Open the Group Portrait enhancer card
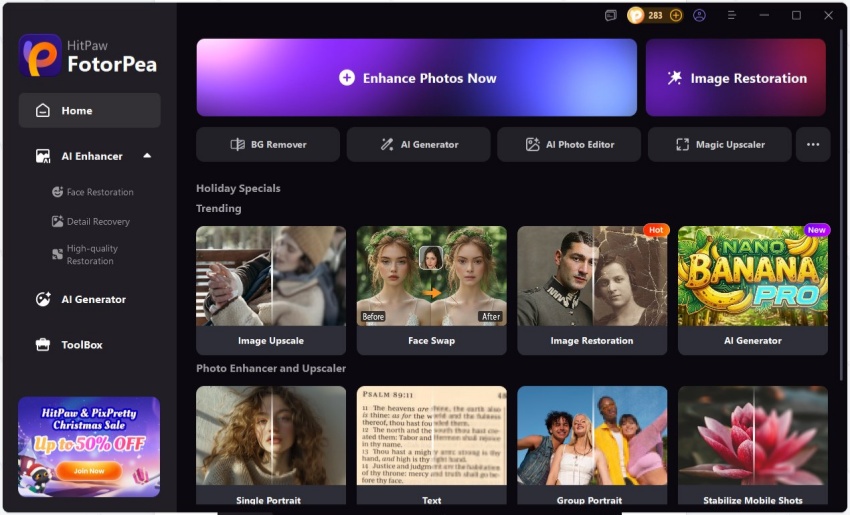 pyautogui.click(x=592, y=446)
